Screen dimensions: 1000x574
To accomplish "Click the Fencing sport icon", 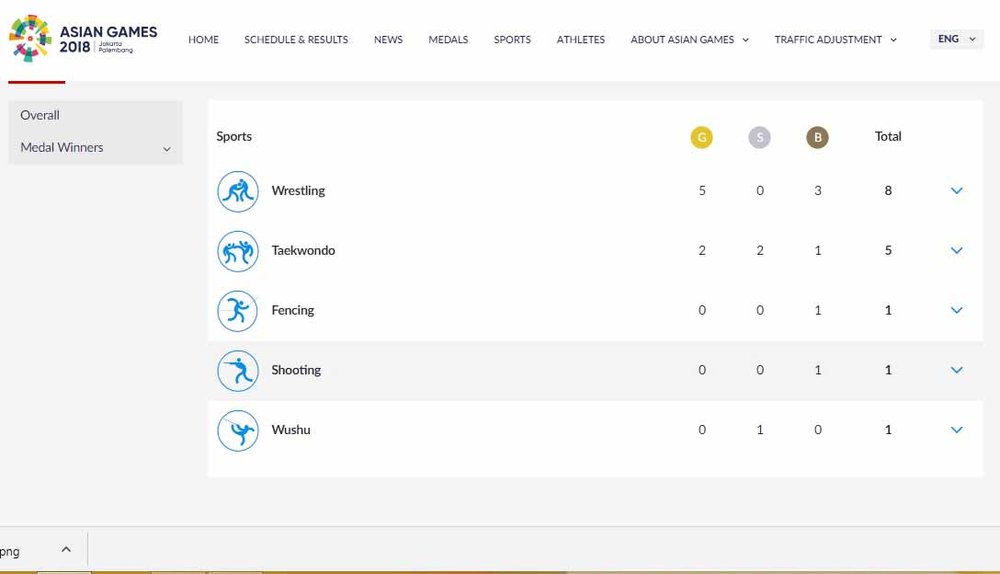I will pyautogui.click(x=238, y=311).
